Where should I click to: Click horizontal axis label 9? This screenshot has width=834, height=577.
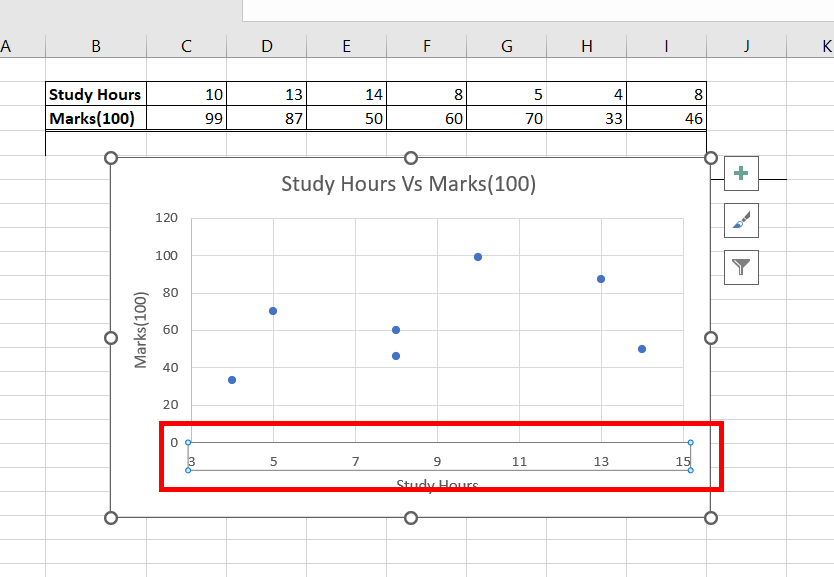pos(437,462)
